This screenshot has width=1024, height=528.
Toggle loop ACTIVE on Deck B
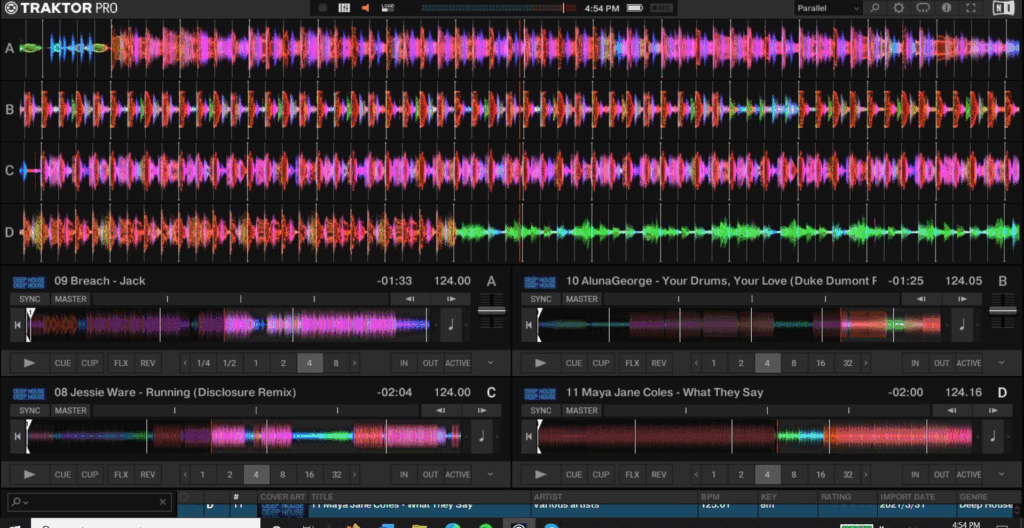coord(968,363)
